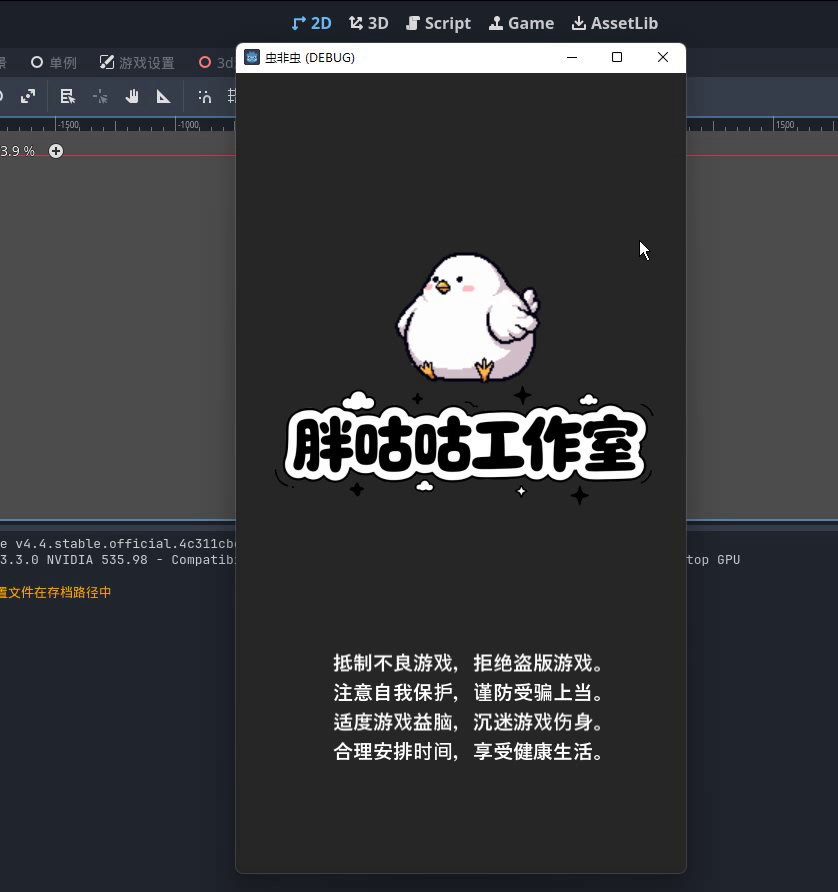Open the 3D workspace
The image size is (838, 892).
(x=368, y=23)
